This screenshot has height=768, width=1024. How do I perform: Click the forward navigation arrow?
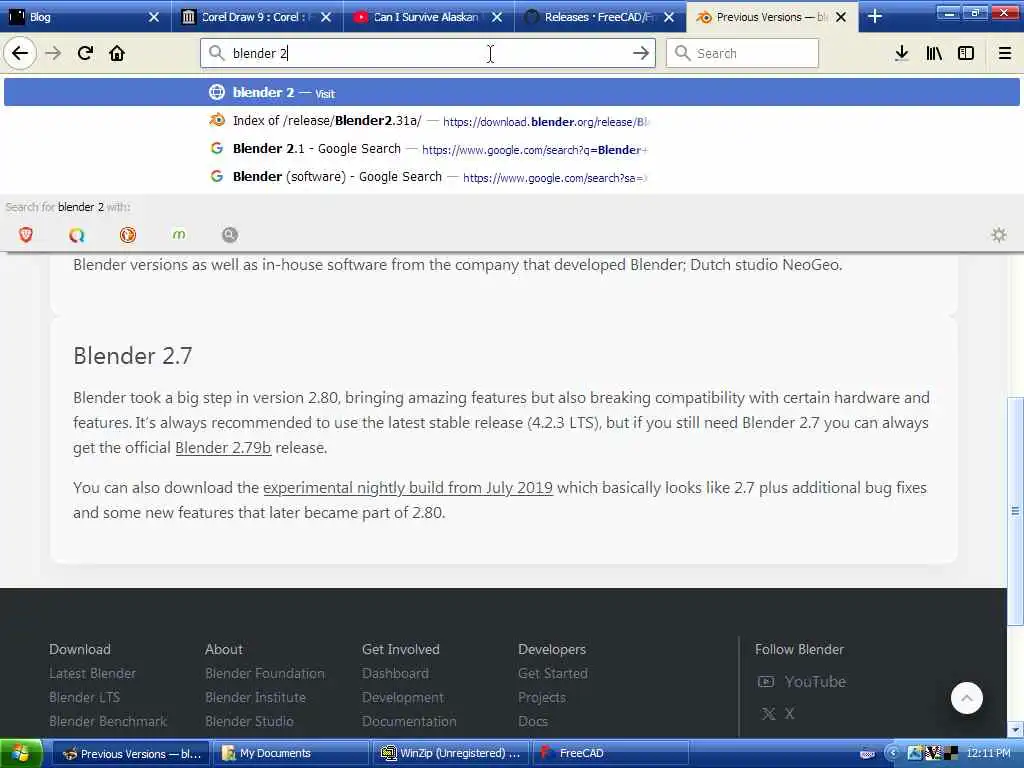(x=53, y=54)
